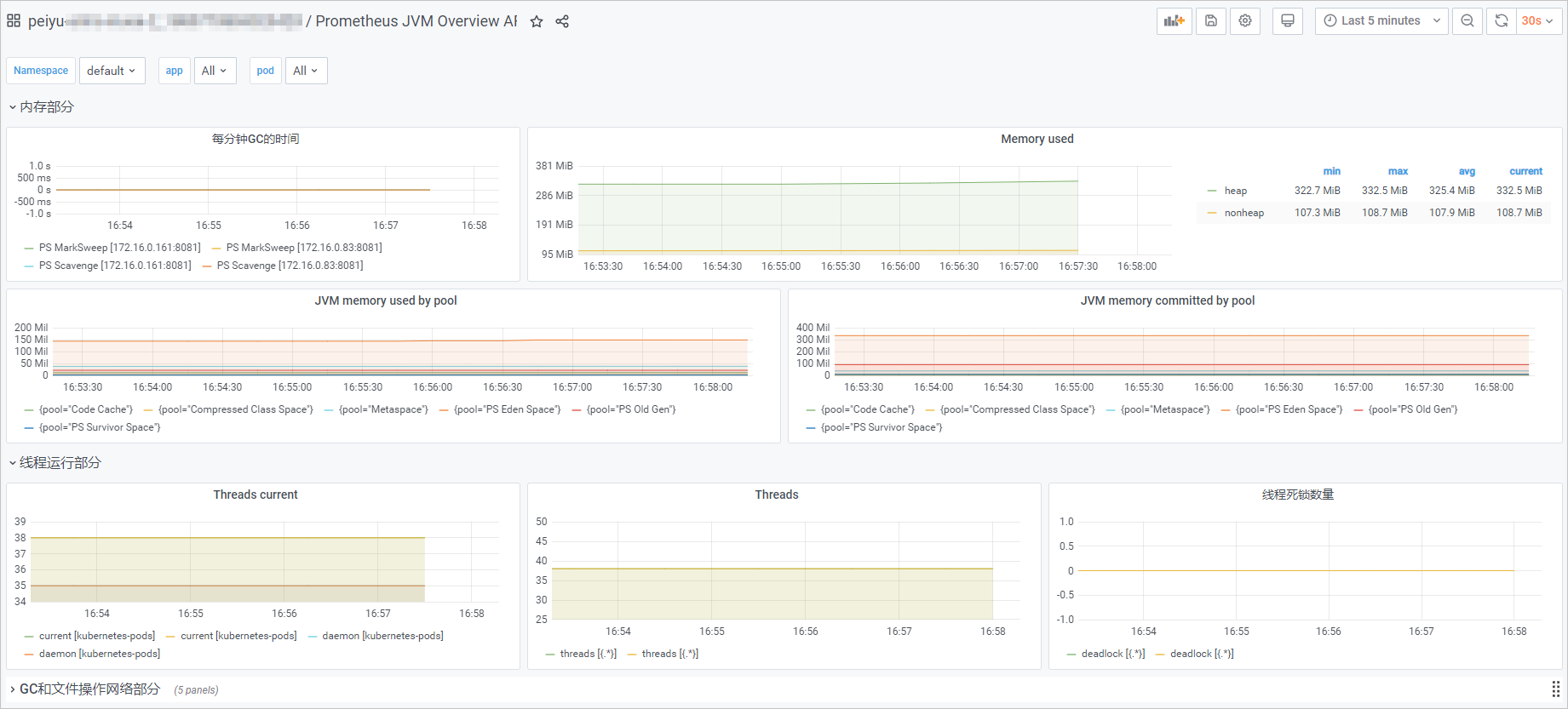Sort Memory used legend by max
The height and width of the screenshot is (709, 1568).
click(x=1398, y=171)
